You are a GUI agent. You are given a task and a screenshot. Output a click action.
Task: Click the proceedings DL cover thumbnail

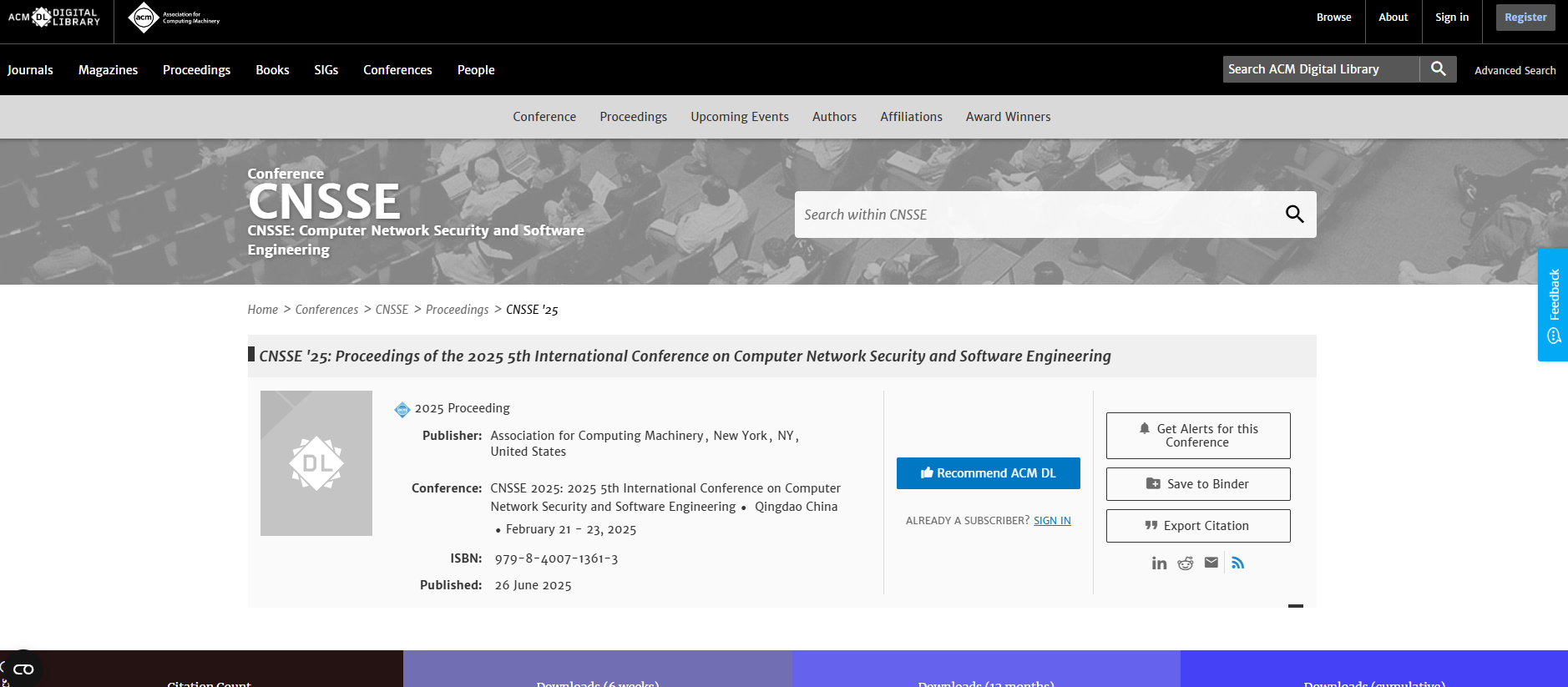click(x=316, y=463)
